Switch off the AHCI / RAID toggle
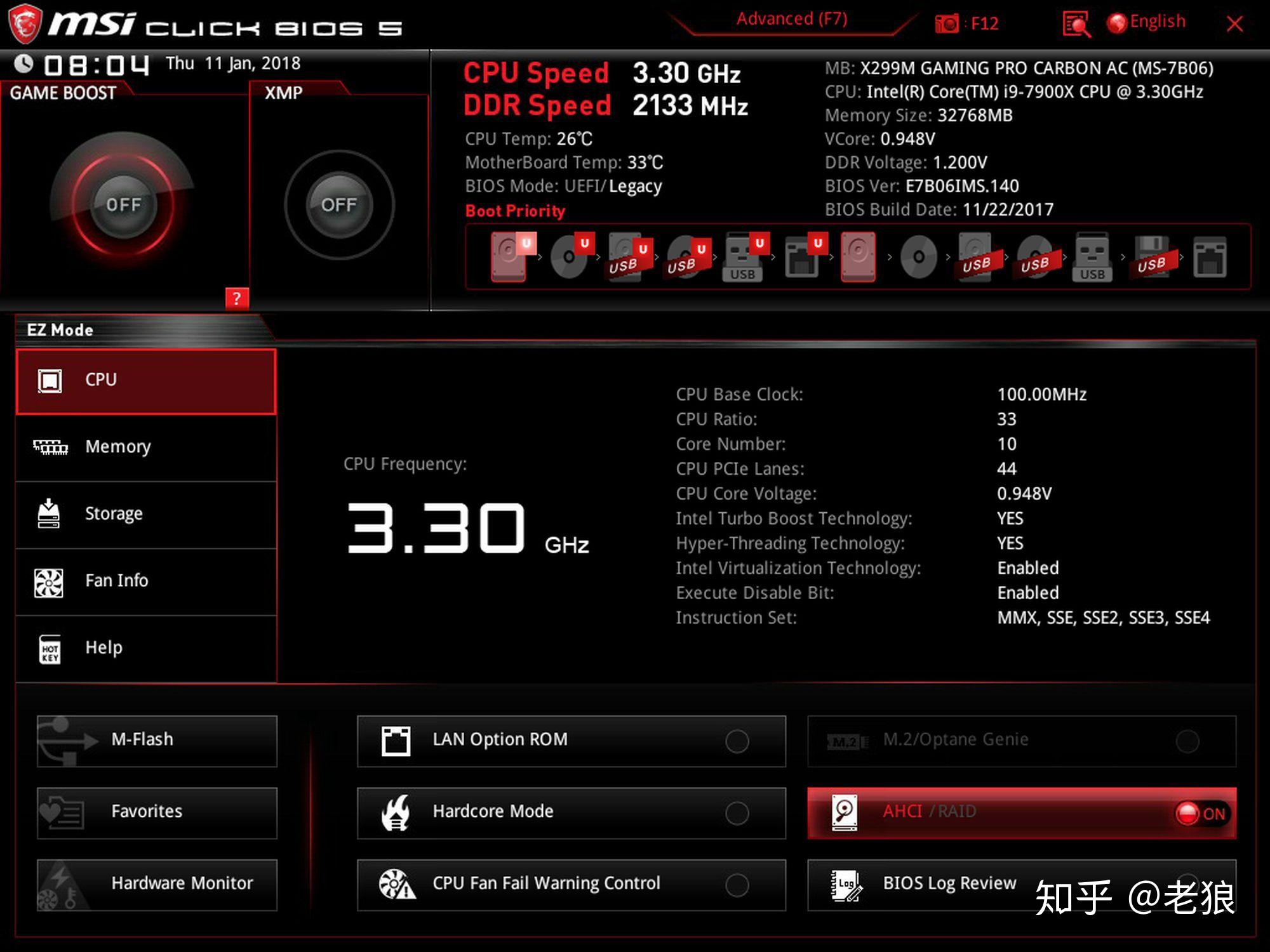The image size is (1270, 952). click(1201, 813)
